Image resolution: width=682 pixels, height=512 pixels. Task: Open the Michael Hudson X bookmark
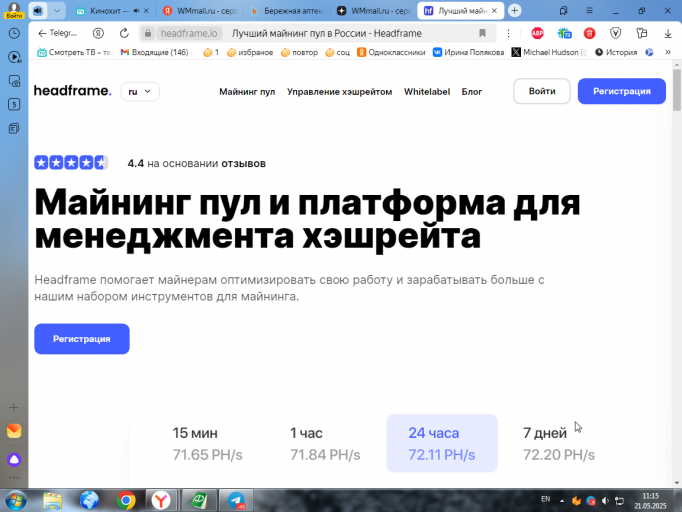[549, 52]
